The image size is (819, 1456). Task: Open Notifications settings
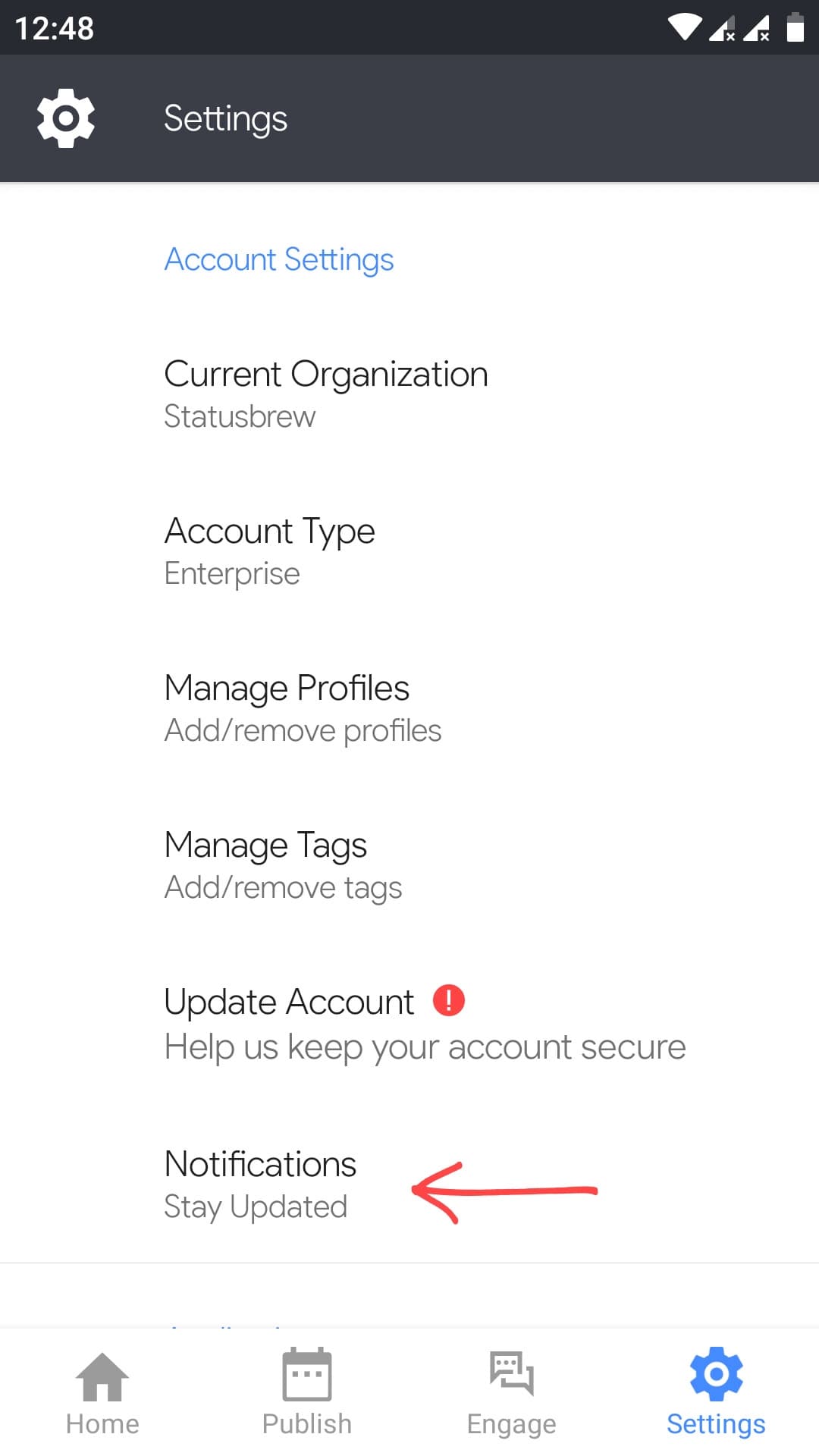[x=260, y=1184]
